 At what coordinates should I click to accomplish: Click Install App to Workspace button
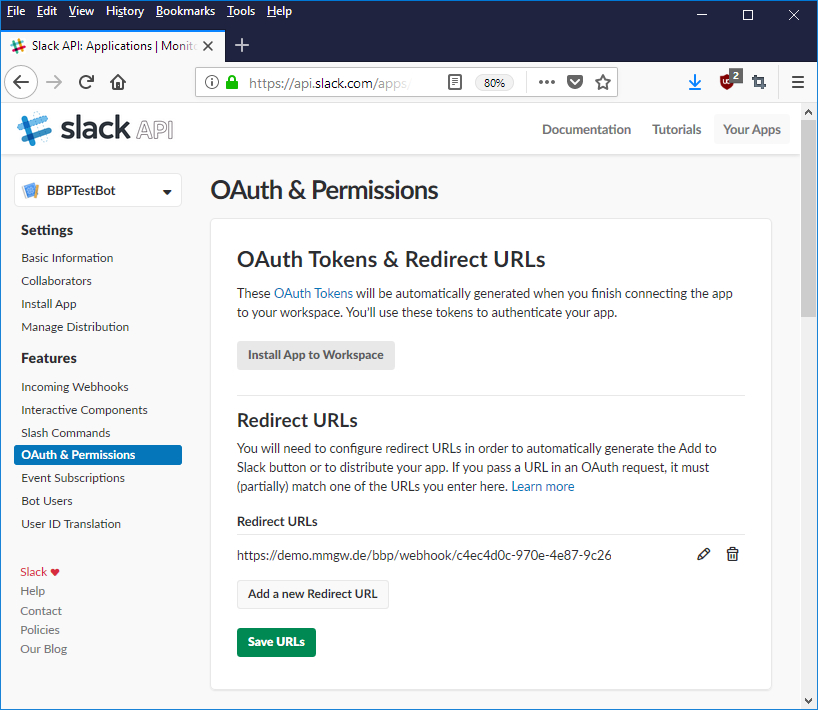(316, 355)
